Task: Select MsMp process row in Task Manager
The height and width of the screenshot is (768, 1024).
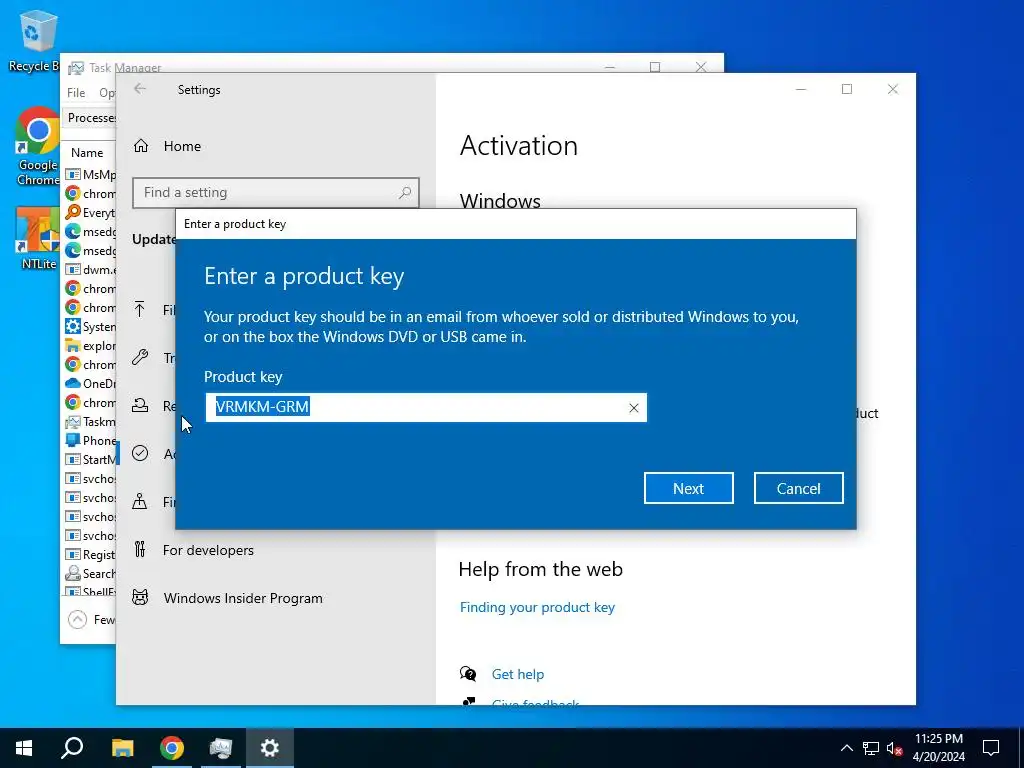Action: coord(90,174)
